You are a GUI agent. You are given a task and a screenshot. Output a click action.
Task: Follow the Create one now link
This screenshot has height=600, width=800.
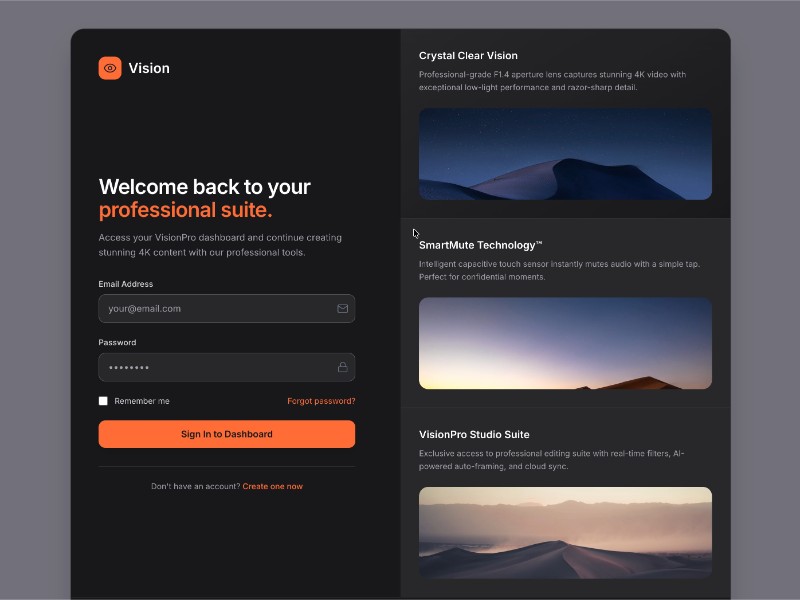(x=271, y=486)
